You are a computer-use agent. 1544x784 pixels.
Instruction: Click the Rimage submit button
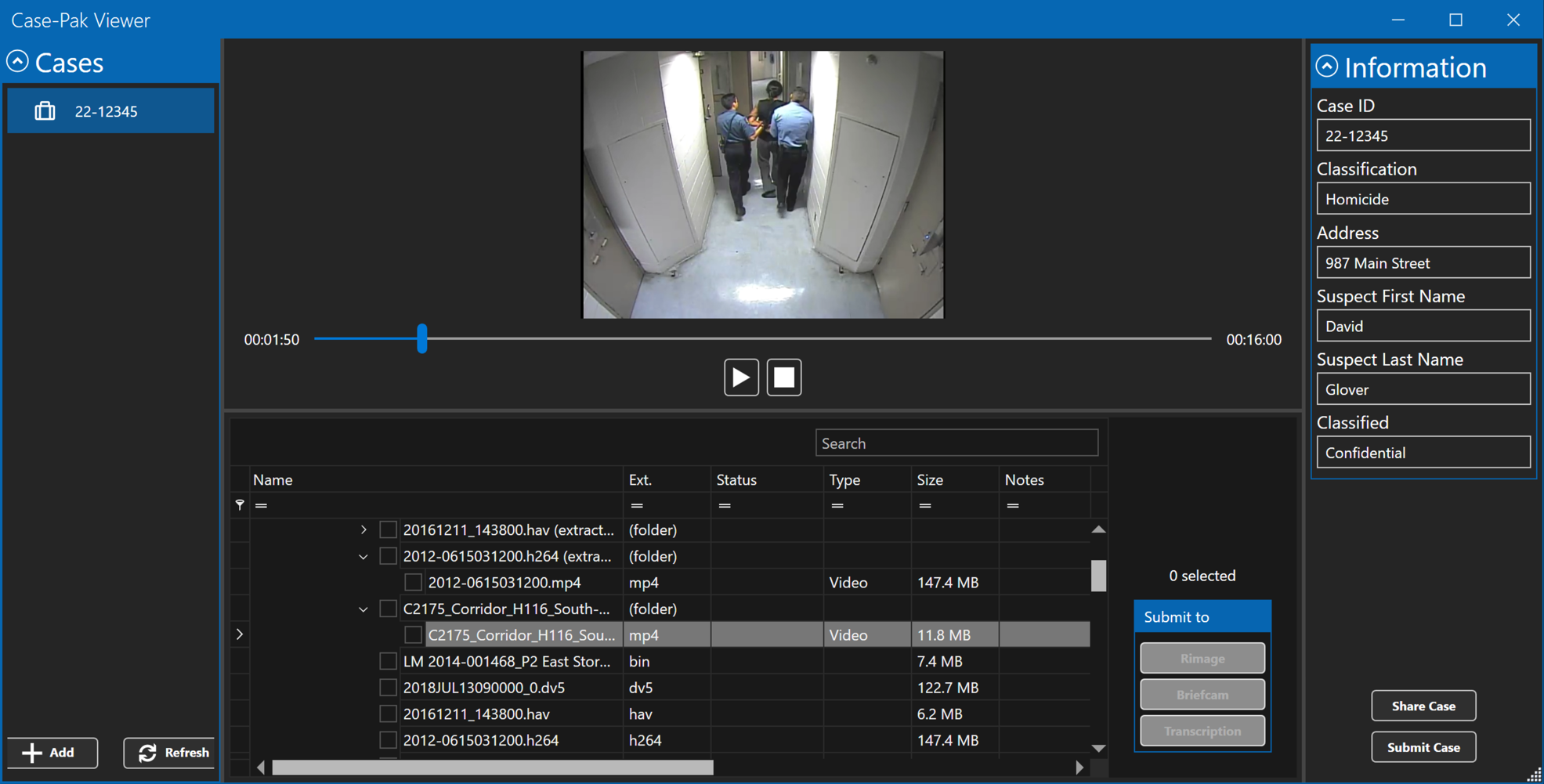(x=1202, y=658)
